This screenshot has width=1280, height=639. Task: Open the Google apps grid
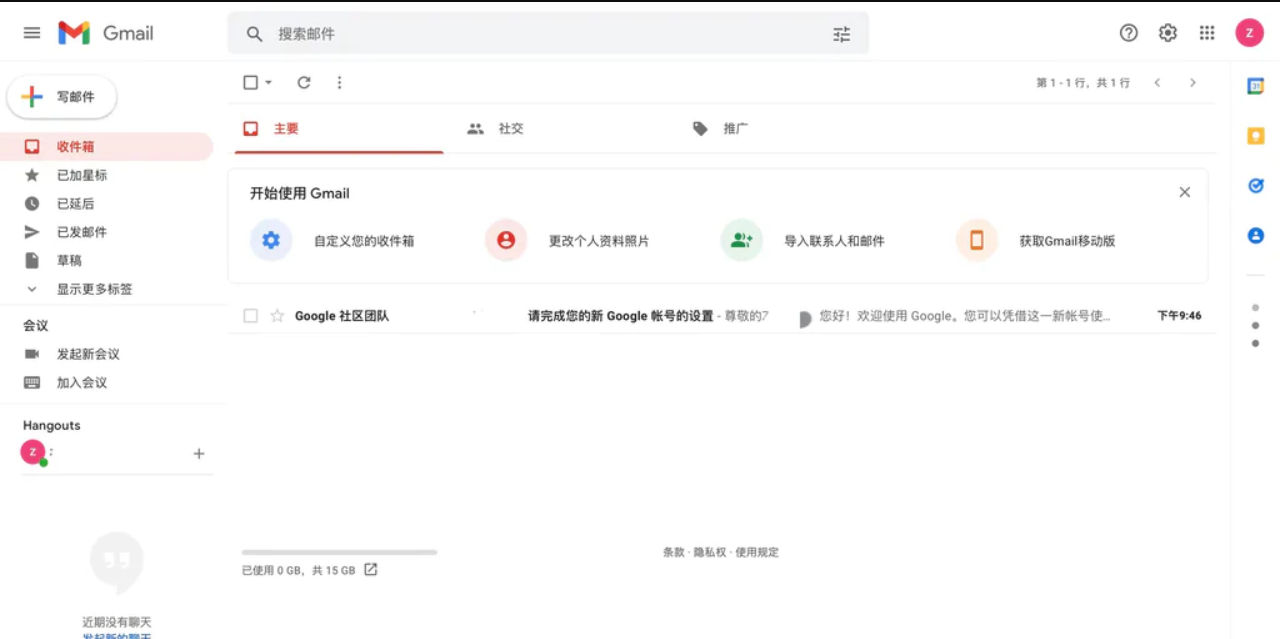1207,33
